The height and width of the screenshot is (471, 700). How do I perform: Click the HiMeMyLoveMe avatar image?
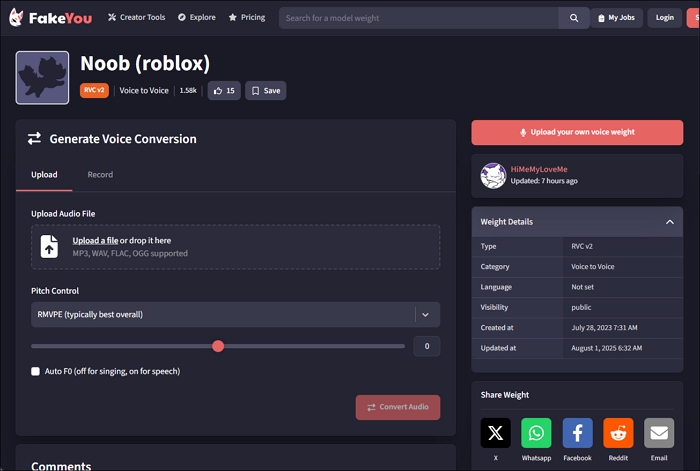click(493, 175)
